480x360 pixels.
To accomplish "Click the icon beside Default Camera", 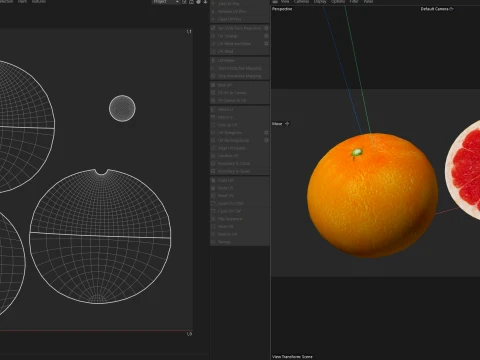I will point(452,9).
